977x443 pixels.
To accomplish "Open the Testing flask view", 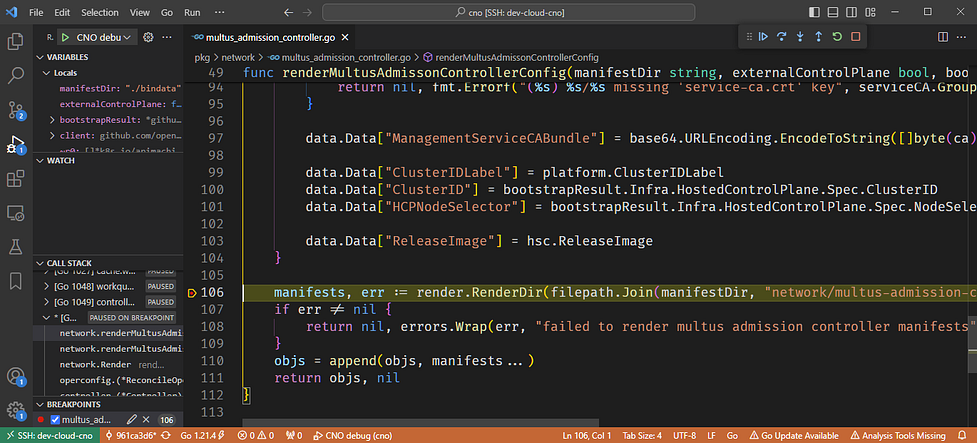I will coord(16,247).
